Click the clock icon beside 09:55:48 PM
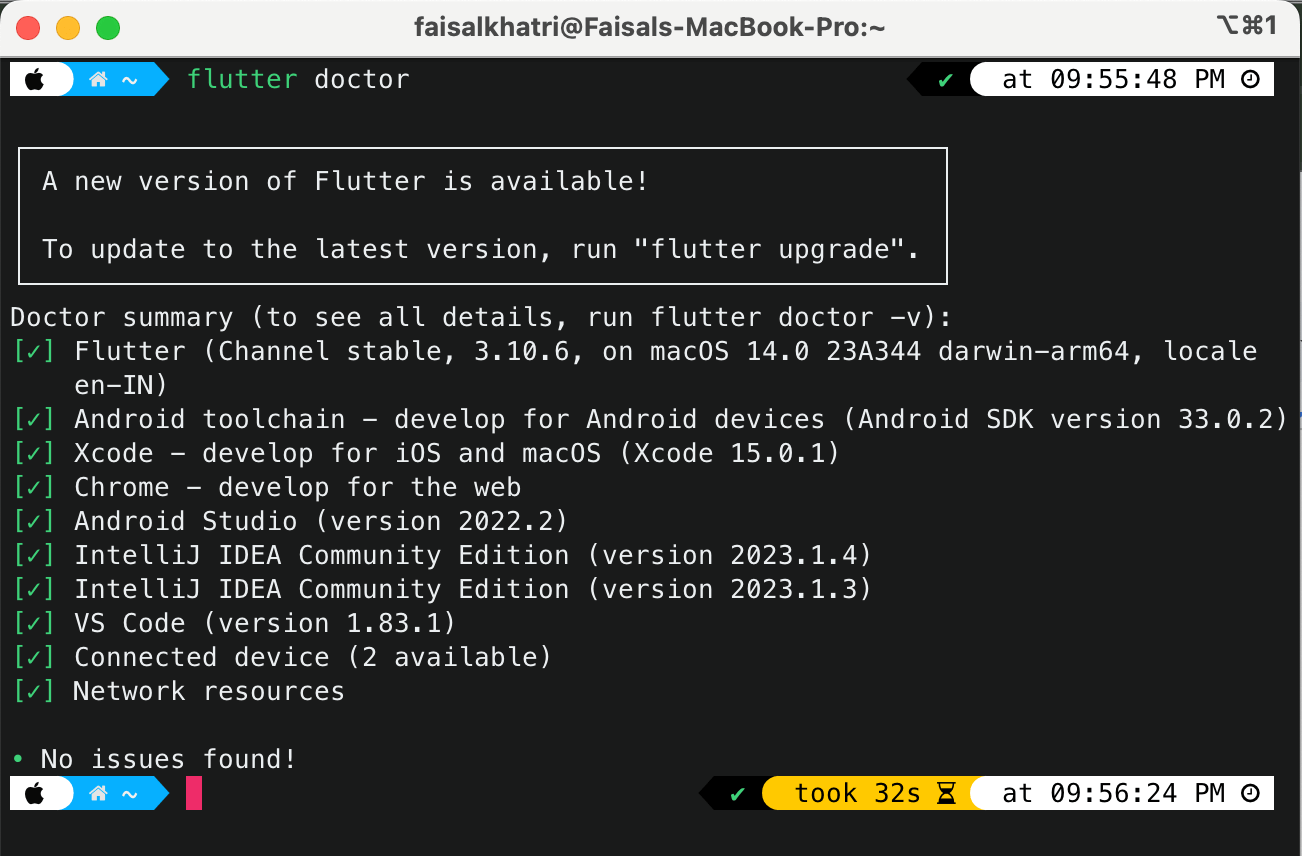This screenshot has height=856, width=1302. click(x=1250, y=79)
